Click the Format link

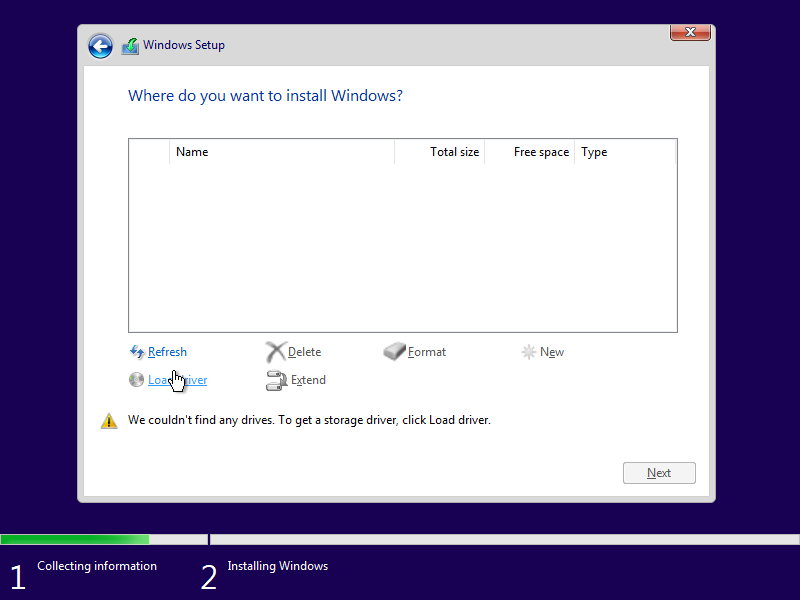point(427,352)
